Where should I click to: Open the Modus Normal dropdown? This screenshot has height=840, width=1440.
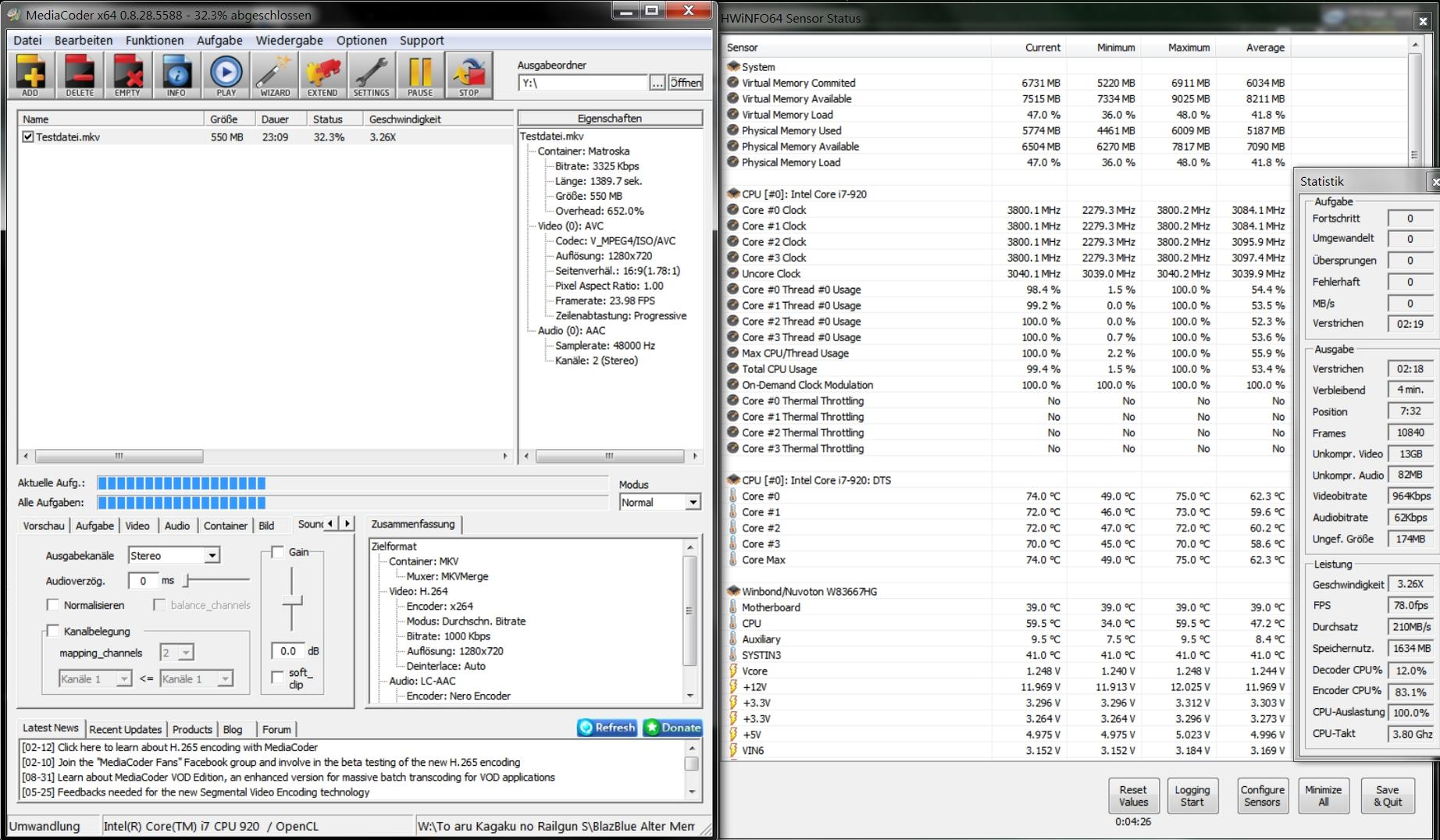coord(660,502)
